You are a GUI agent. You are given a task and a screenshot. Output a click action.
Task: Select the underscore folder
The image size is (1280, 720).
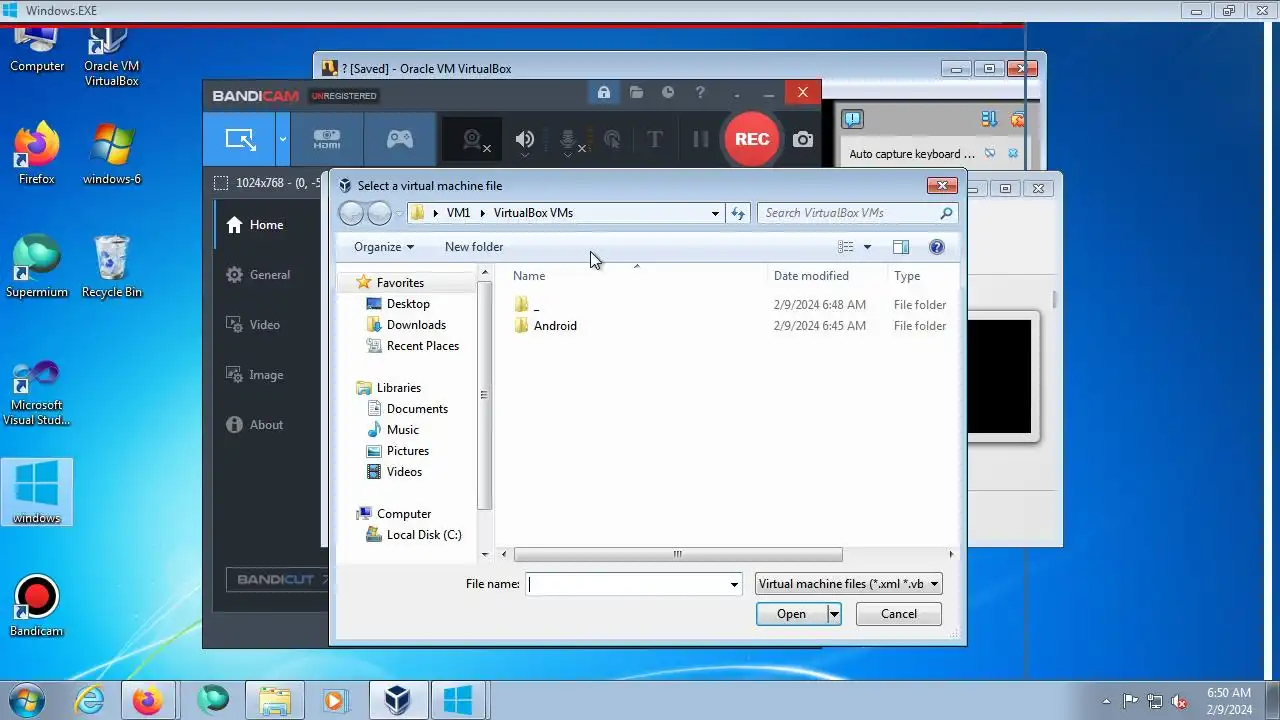coord(536,305)
